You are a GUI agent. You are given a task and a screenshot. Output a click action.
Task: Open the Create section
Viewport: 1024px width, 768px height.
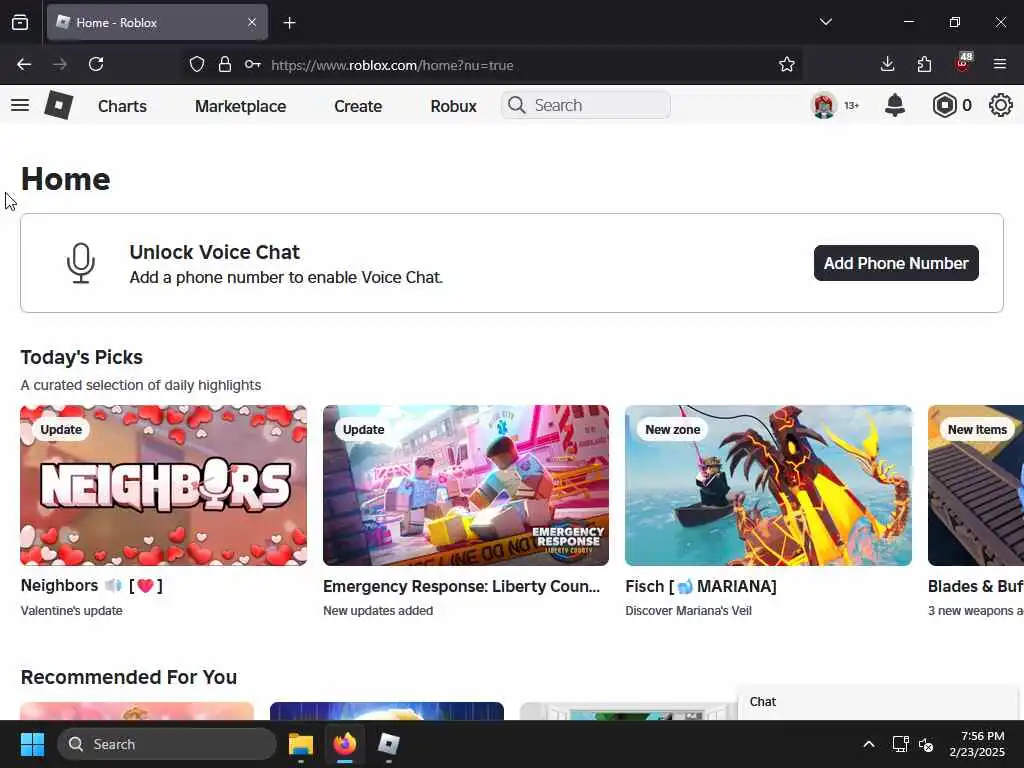click(358, 106)
